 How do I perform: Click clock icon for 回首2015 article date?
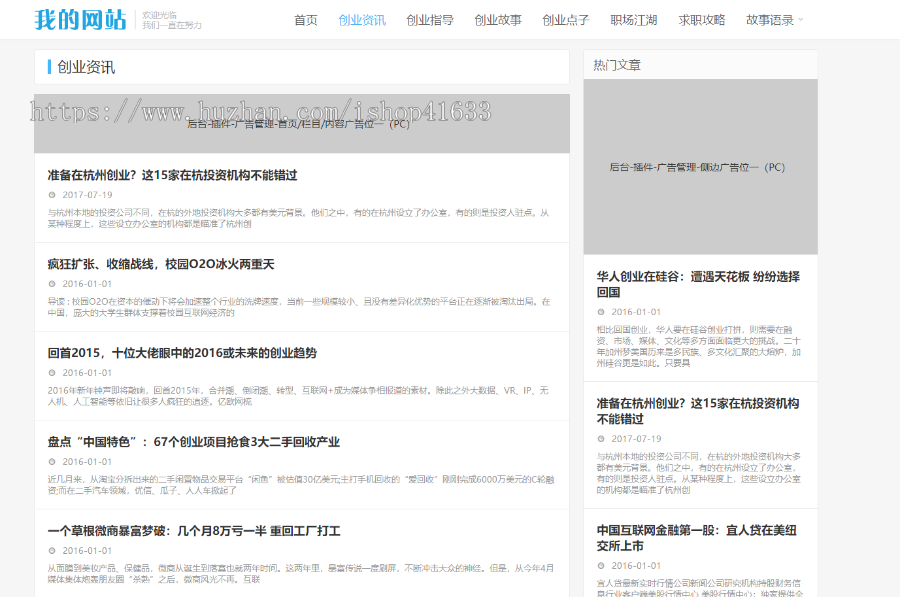52,373
